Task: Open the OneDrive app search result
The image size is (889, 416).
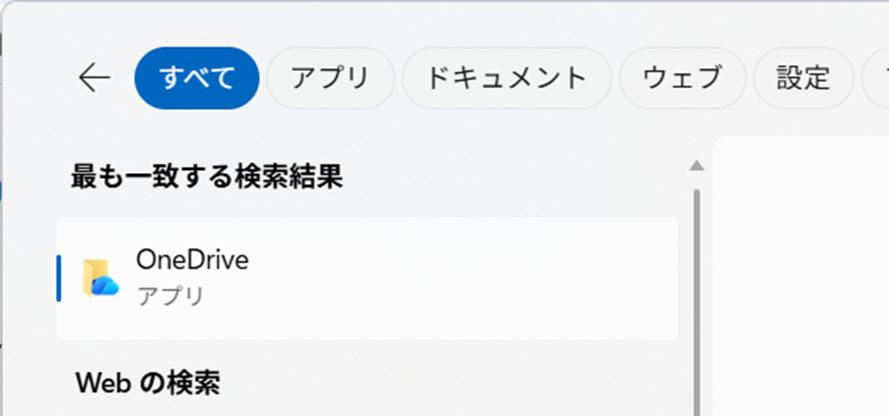Action: (366, 278)
